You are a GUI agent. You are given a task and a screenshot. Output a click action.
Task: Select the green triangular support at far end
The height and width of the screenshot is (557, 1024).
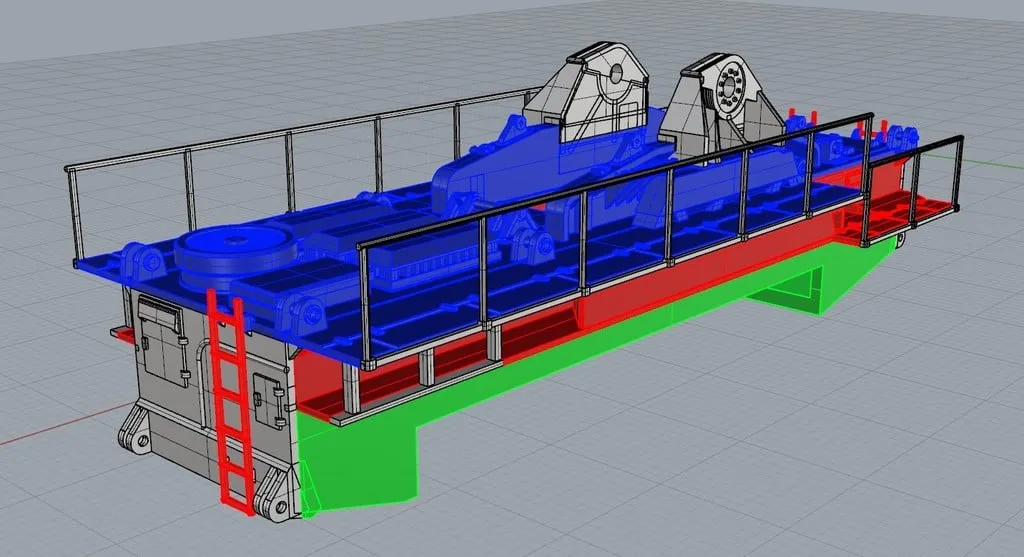coord(800,291)
